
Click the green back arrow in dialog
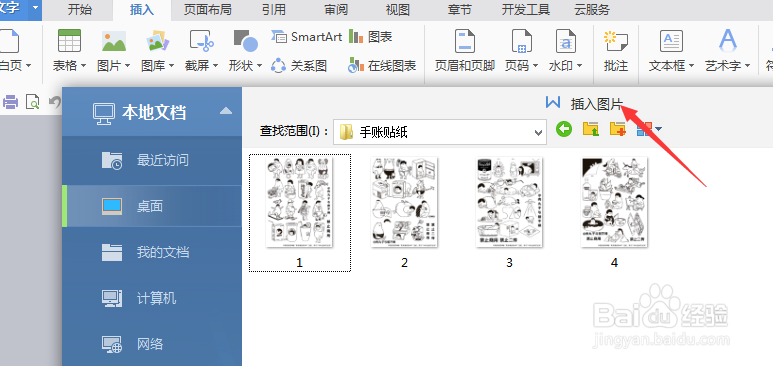click(x=564, y=129)
